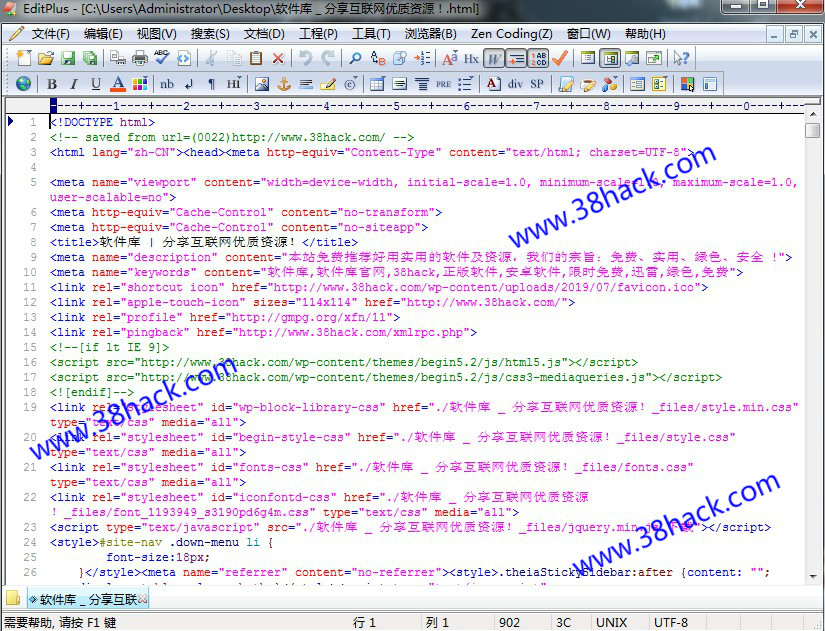Open the insert table dropdown
This screenshot has height=631, width=825.
[x=377, y=84]
